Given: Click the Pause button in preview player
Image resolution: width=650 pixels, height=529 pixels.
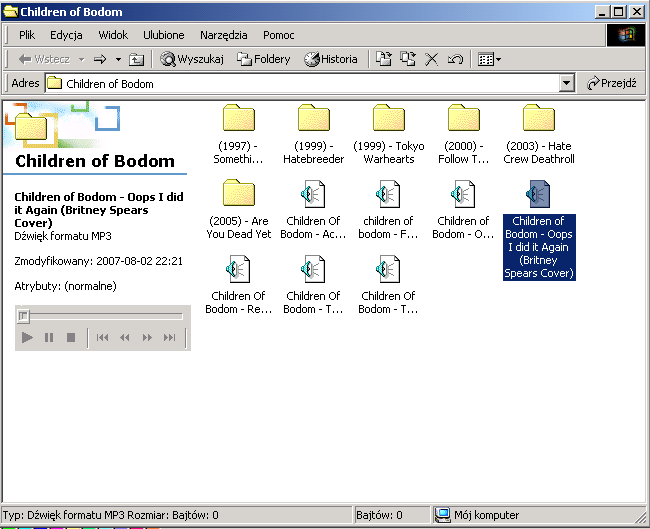Looking at the screenshot, I should [x=49, y=338].
